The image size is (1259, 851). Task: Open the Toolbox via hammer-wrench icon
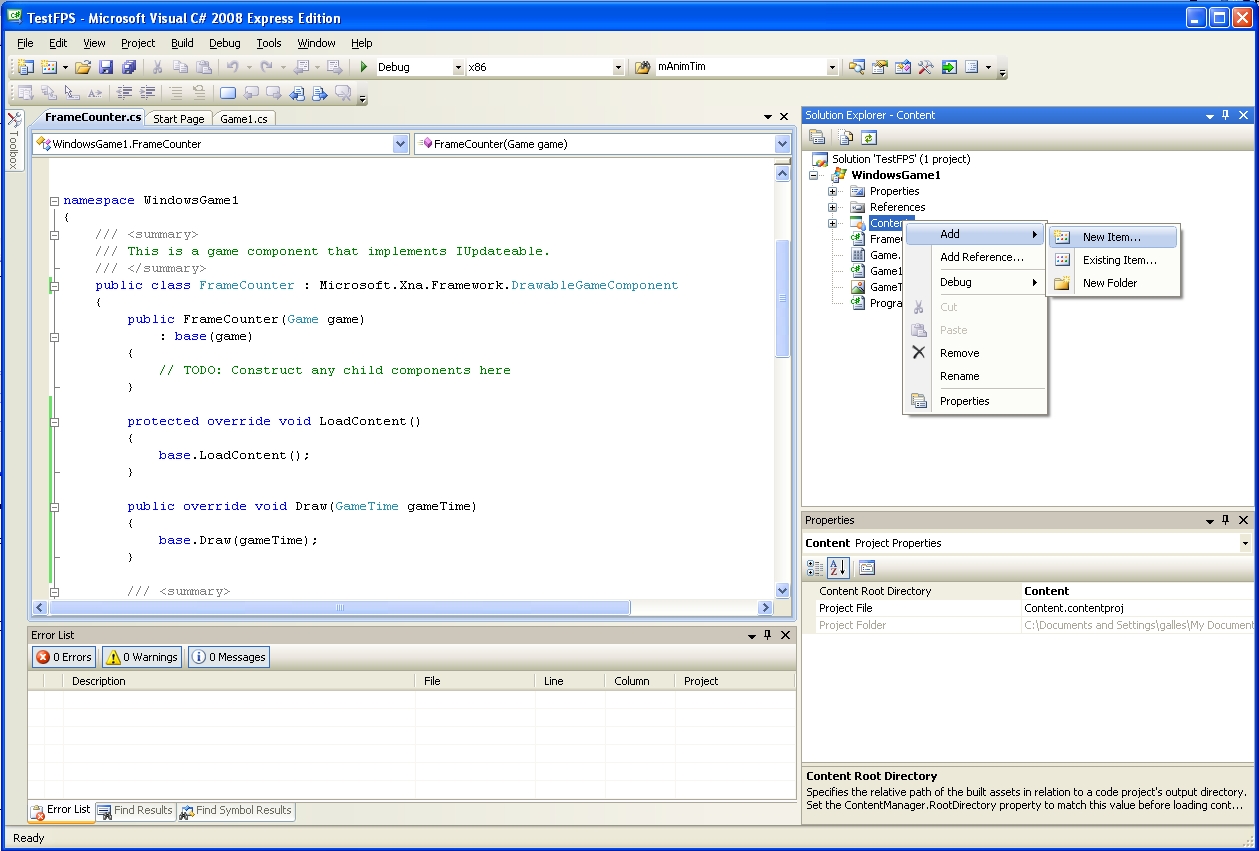tap(926, 67)
